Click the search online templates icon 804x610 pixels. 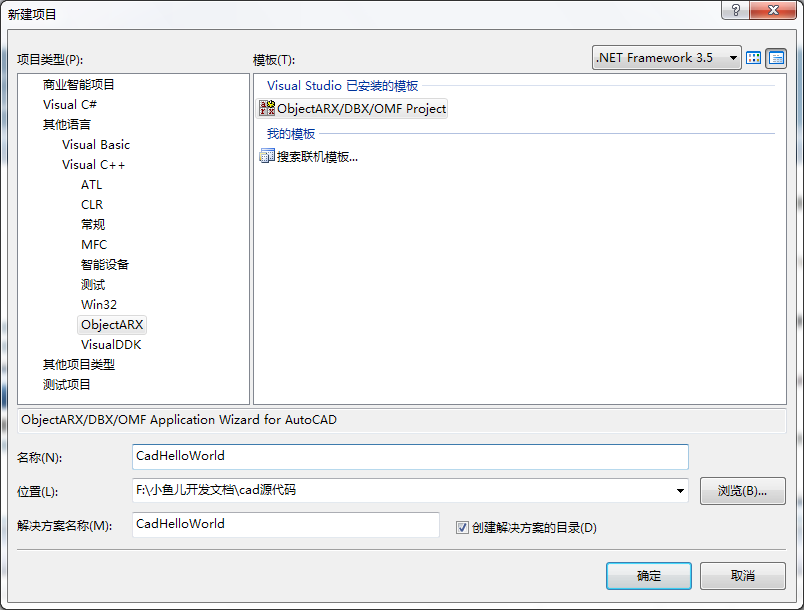tap(267, 156)
